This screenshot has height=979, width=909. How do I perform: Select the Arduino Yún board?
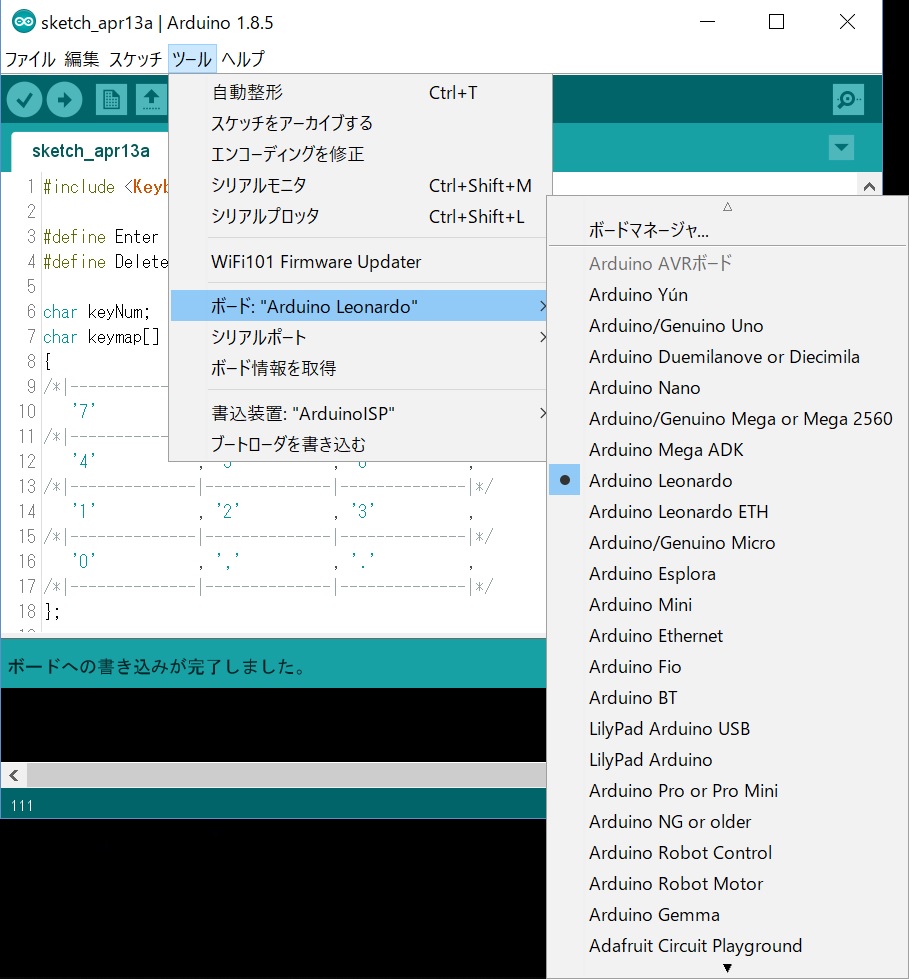(x=727, y=295)
